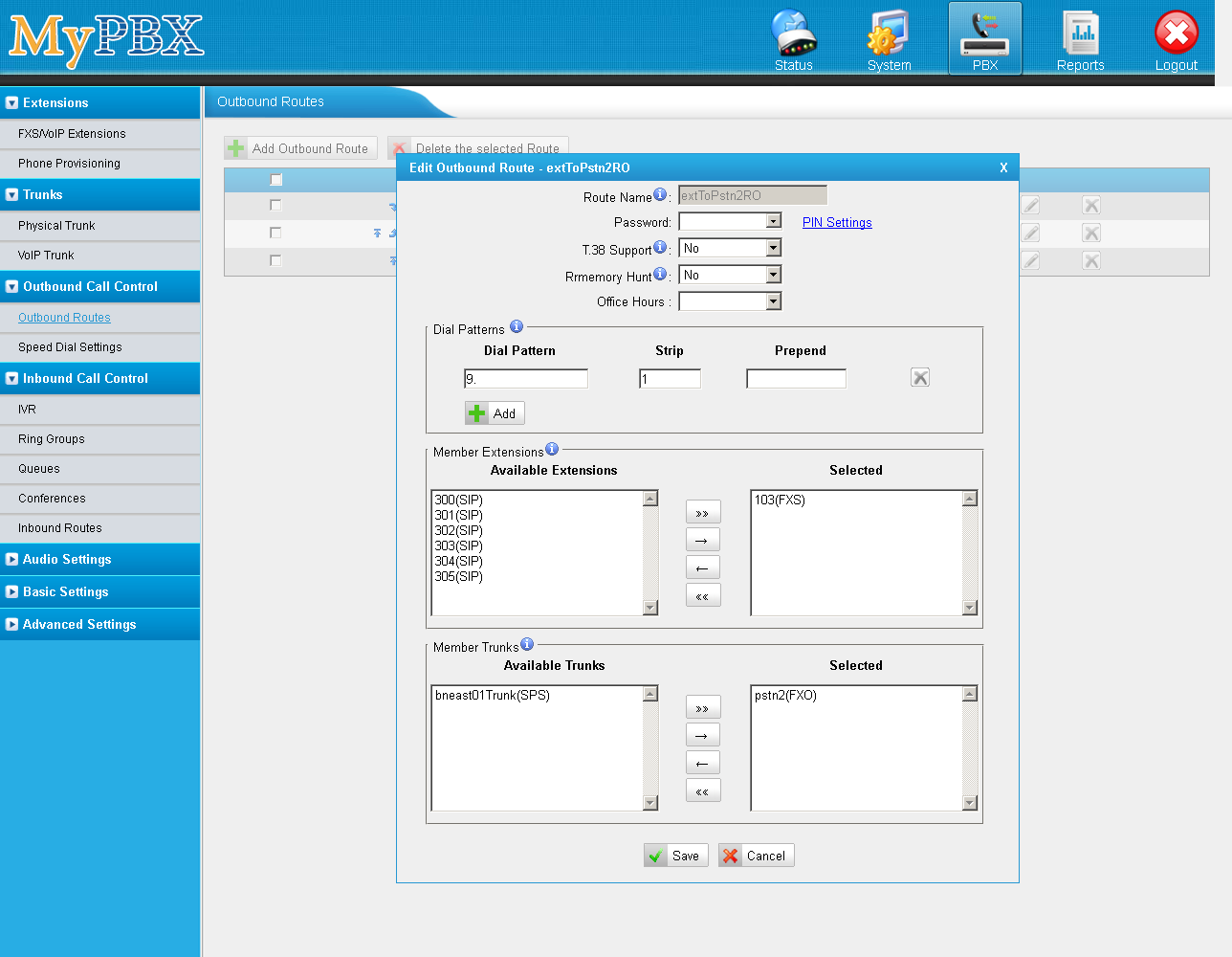The width and height of the screenshot is (1232, 957).
Task: Check the second route row checkbox
Action: pos(275,233)
